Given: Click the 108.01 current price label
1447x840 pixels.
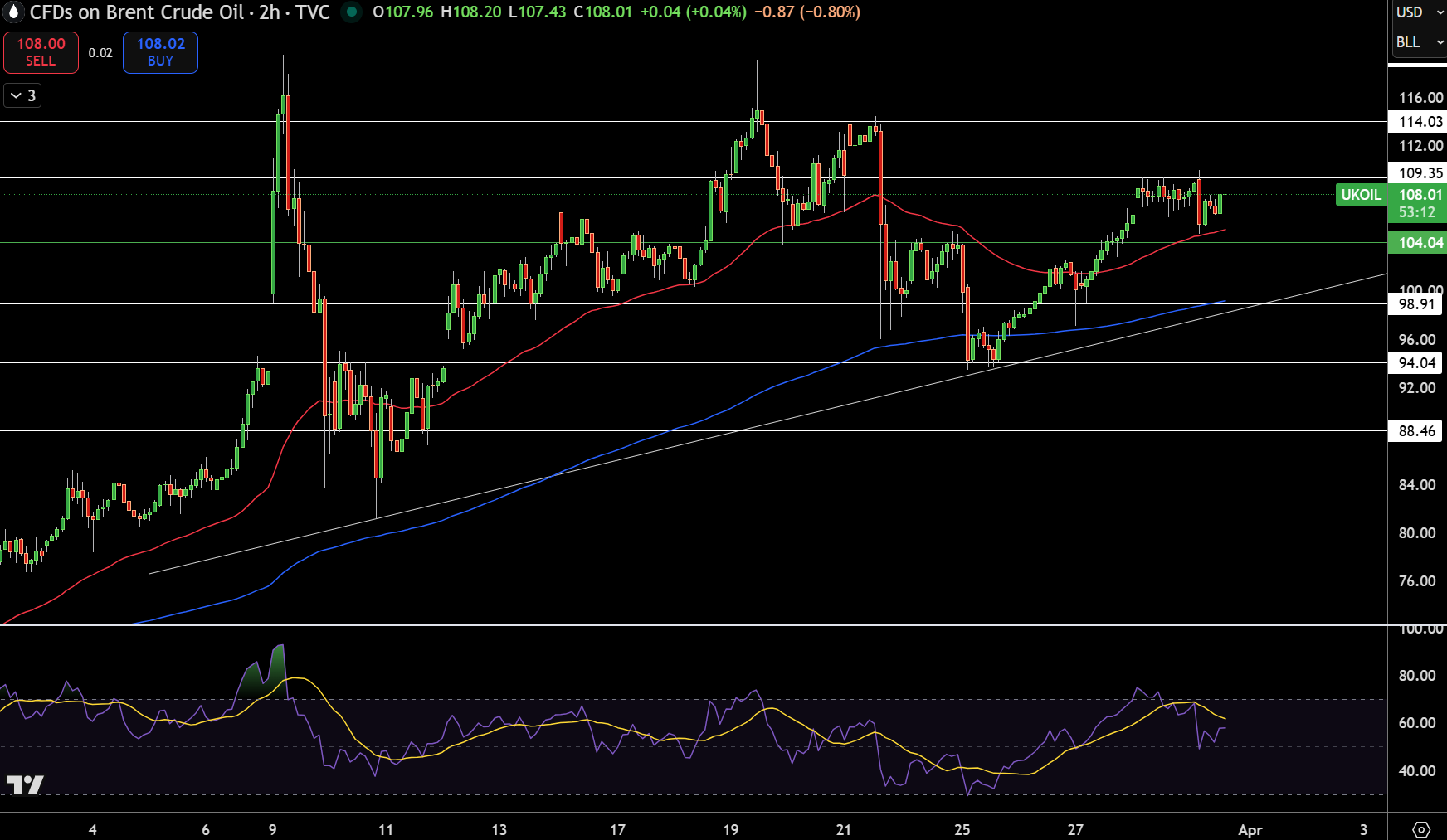Looking at the screenshot, I should coord(1420,195).
